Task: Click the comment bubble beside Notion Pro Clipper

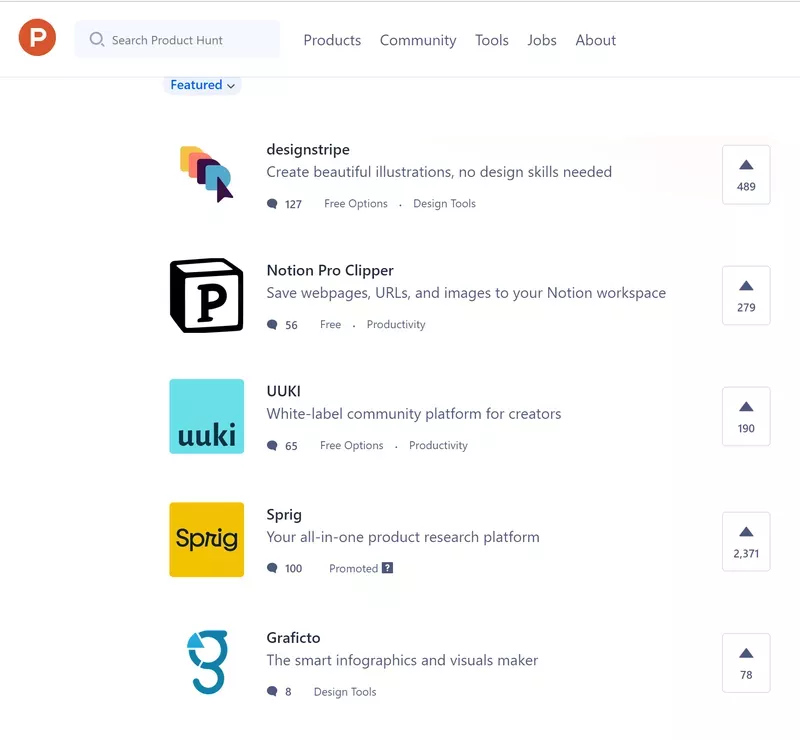Action: click(272, 324)
